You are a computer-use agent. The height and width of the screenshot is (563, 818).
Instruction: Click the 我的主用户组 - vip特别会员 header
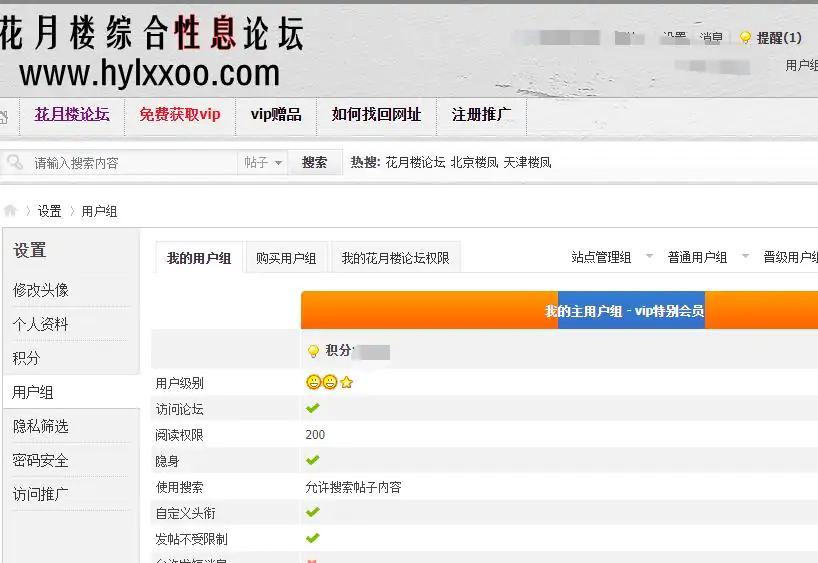(624, 311)
